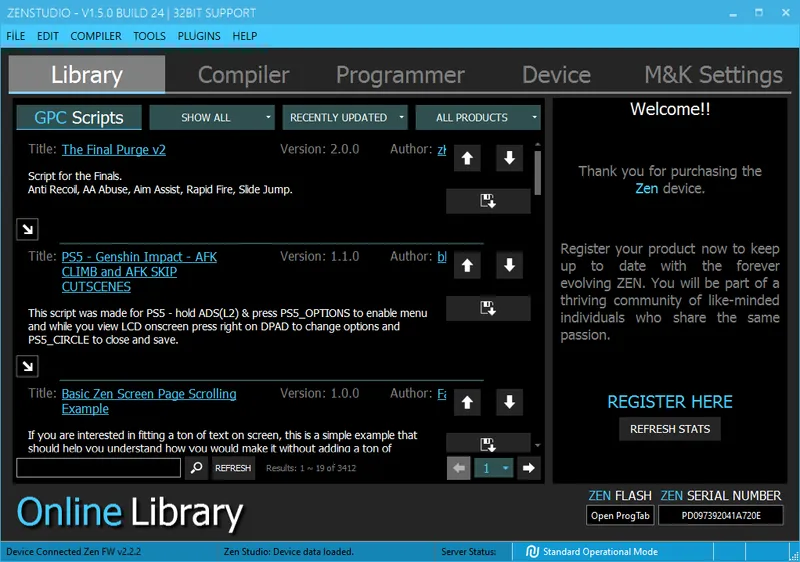Expand the RECENTLY UPDATED sort dropdown

pos(345,118)
